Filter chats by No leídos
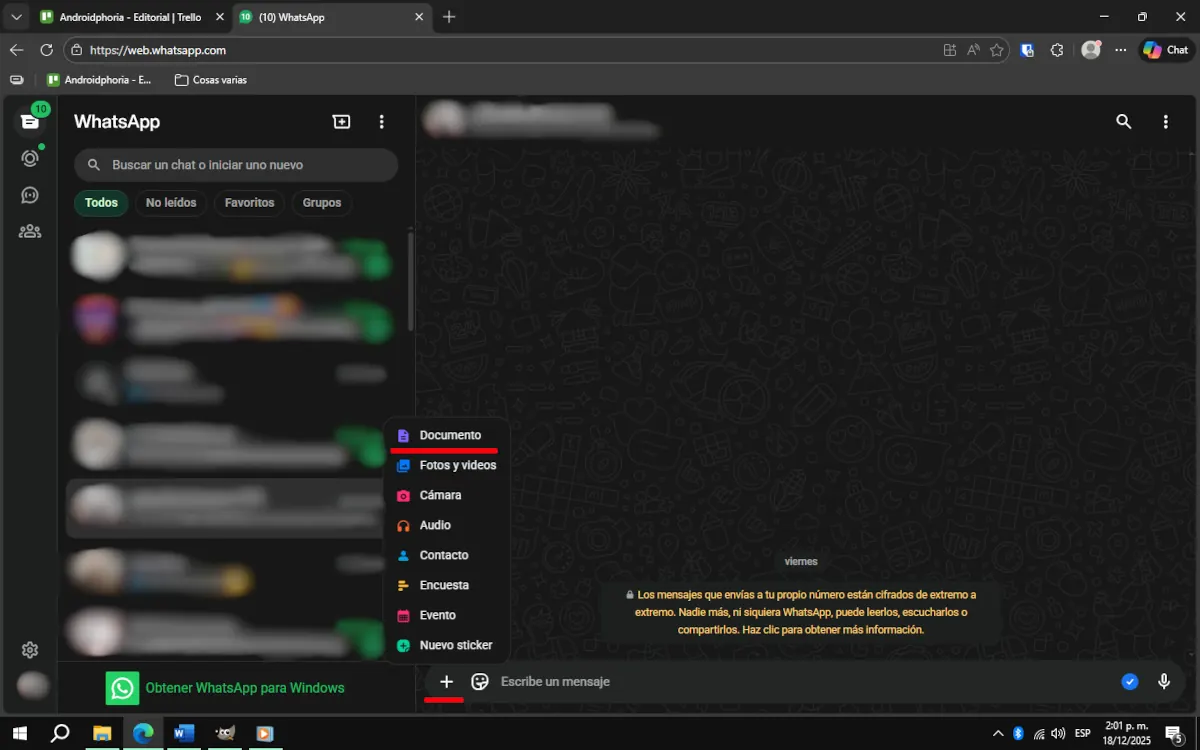 point(170,202)
